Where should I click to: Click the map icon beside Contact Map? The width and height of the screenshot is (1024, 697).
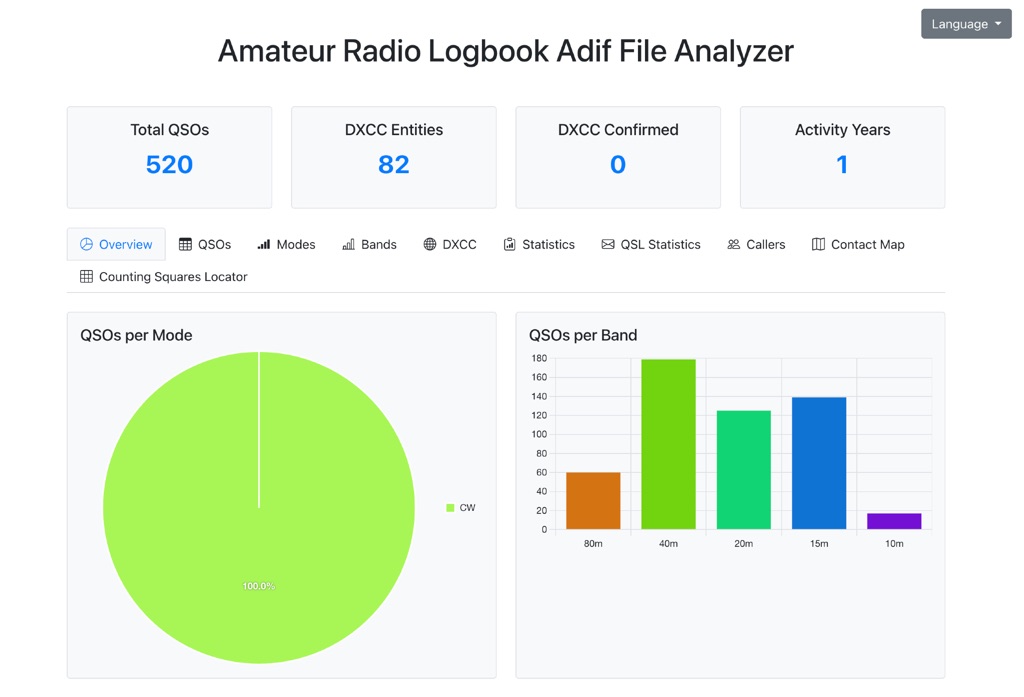pos(817,243)
